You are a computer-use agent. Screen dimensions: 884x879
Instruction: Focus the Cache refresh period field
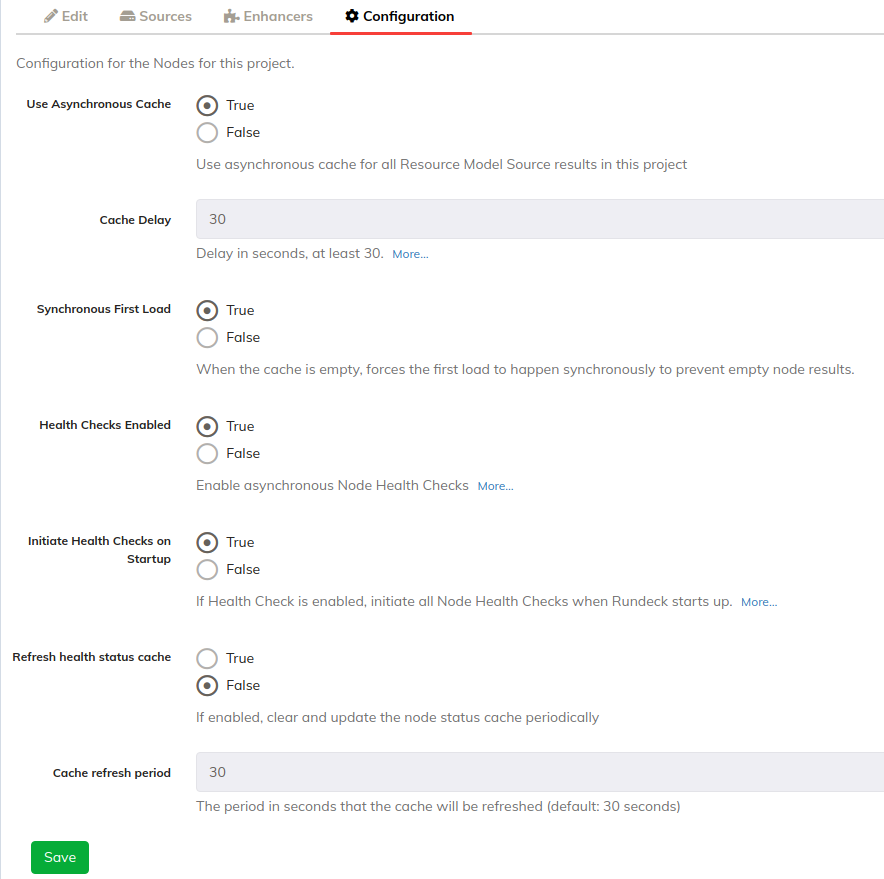click(540, 772)
